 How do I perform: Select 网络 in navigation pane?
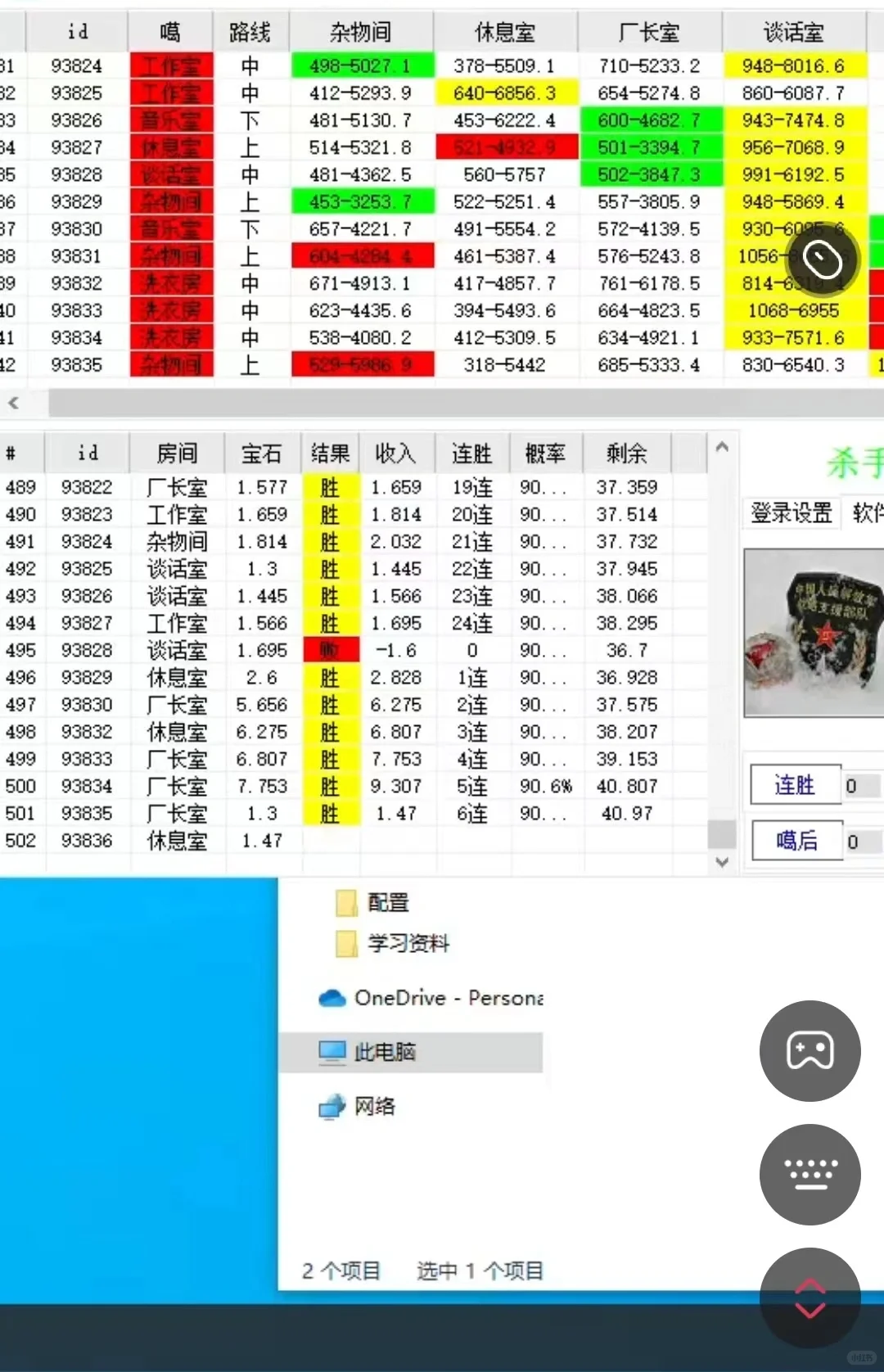(x=357, y=1107)
